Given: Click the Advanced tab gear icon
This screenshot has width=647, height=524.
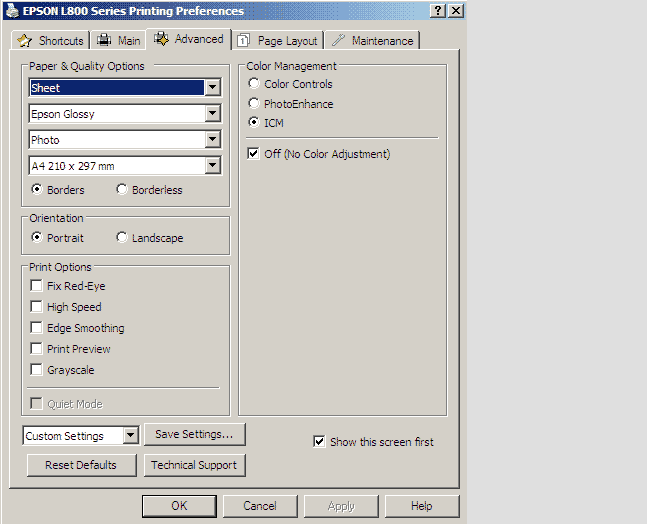Looking at the screenshot, I should click(x=161, y=39).
